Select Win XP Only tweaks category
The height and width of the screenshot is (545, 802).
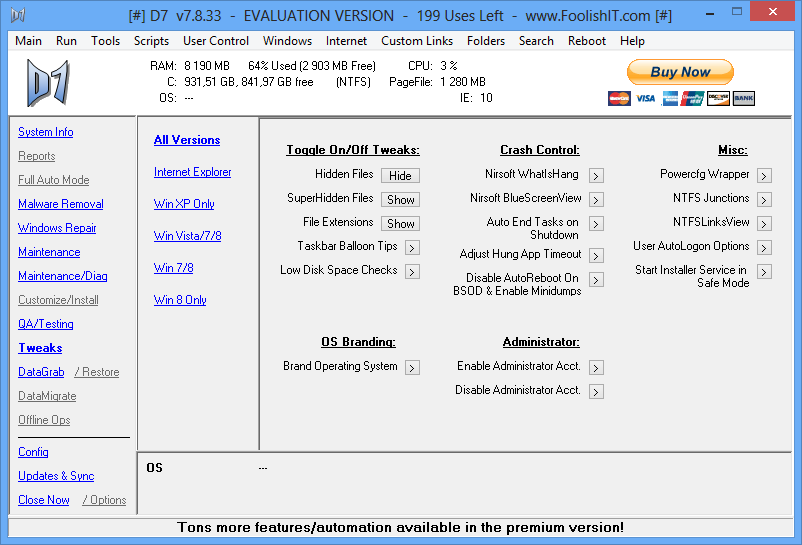[x=184, y=204]
